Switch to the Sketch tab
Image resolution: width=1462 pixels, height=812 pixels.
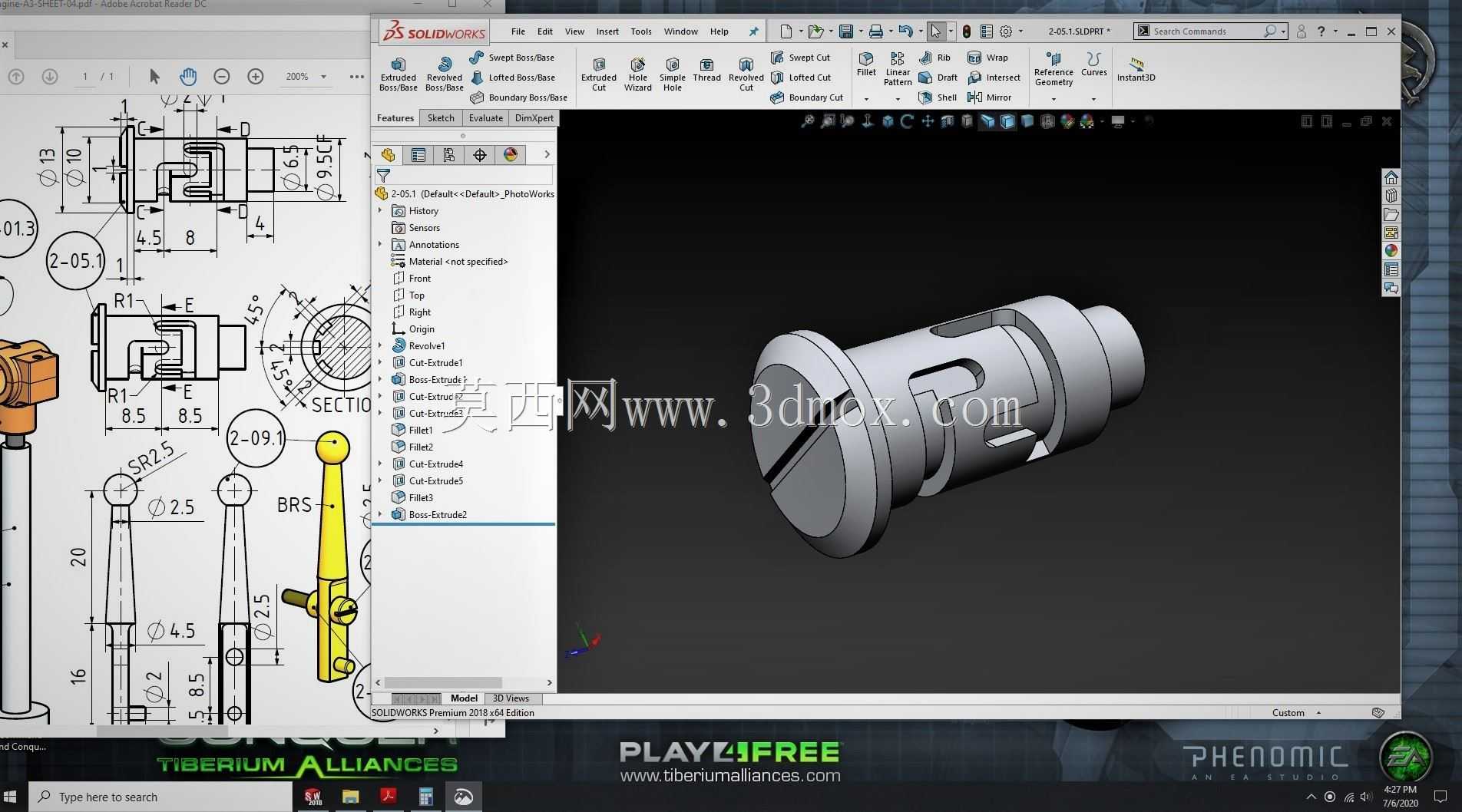[x=441, y=118]
